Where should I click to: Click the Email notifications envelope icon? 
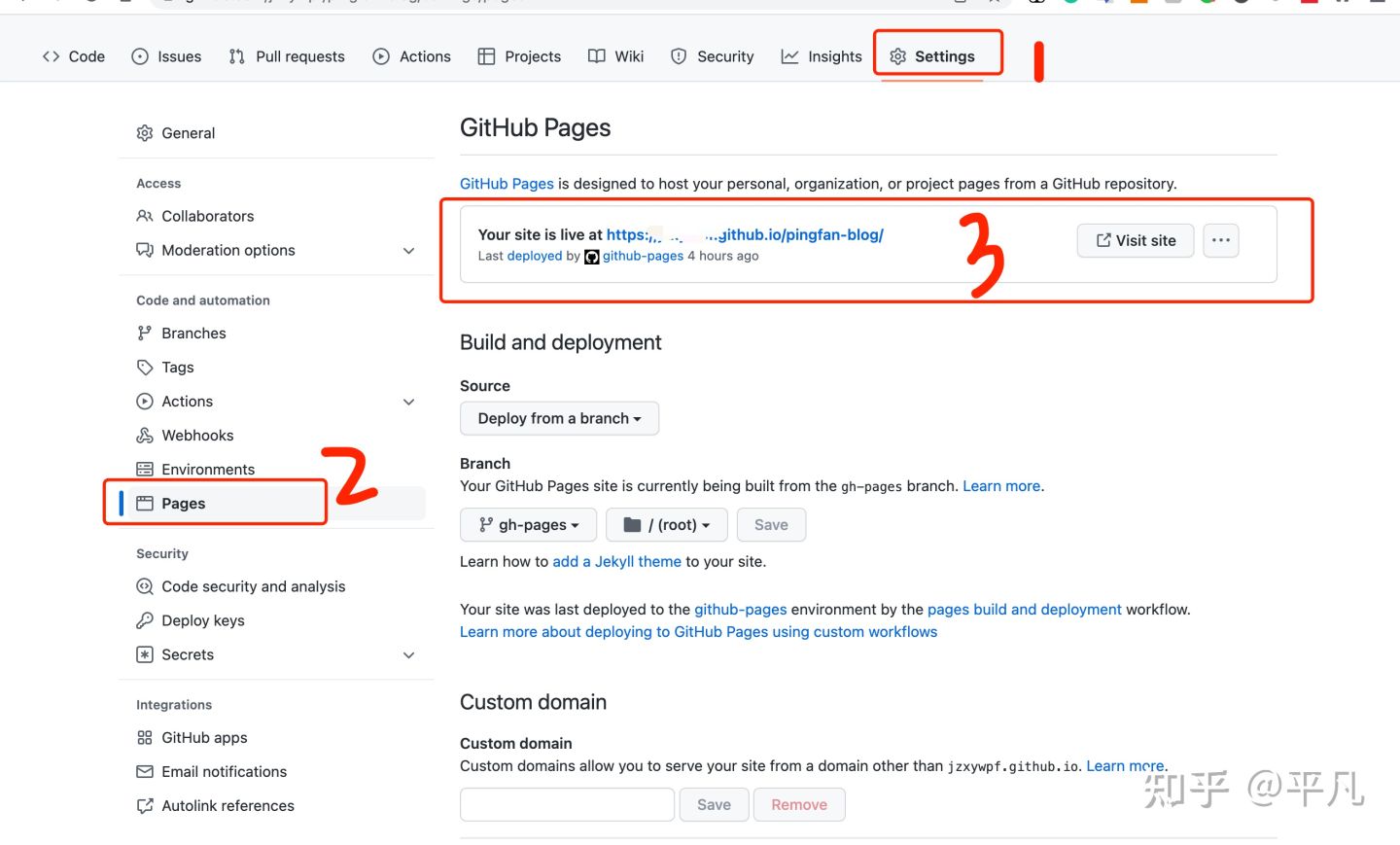click(x=145, y=771)
